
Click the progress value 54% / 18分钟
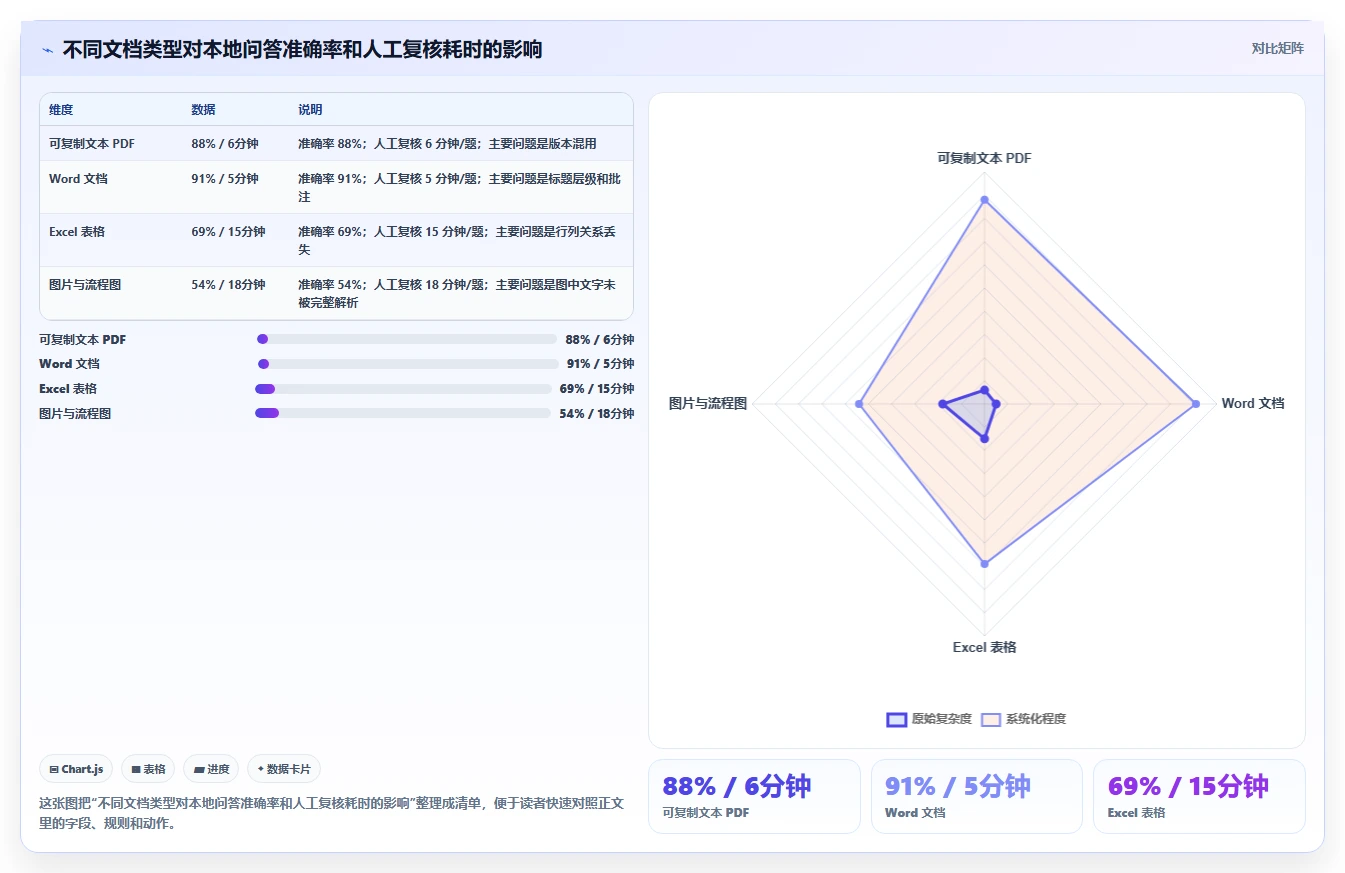pos(597,413)
